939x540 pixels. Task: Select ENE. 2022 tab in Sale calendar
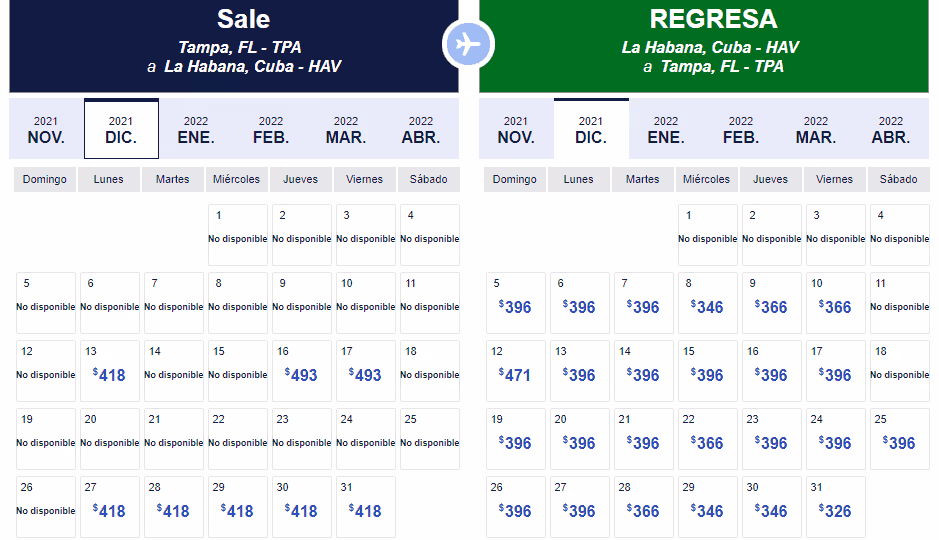coord(196,130)
